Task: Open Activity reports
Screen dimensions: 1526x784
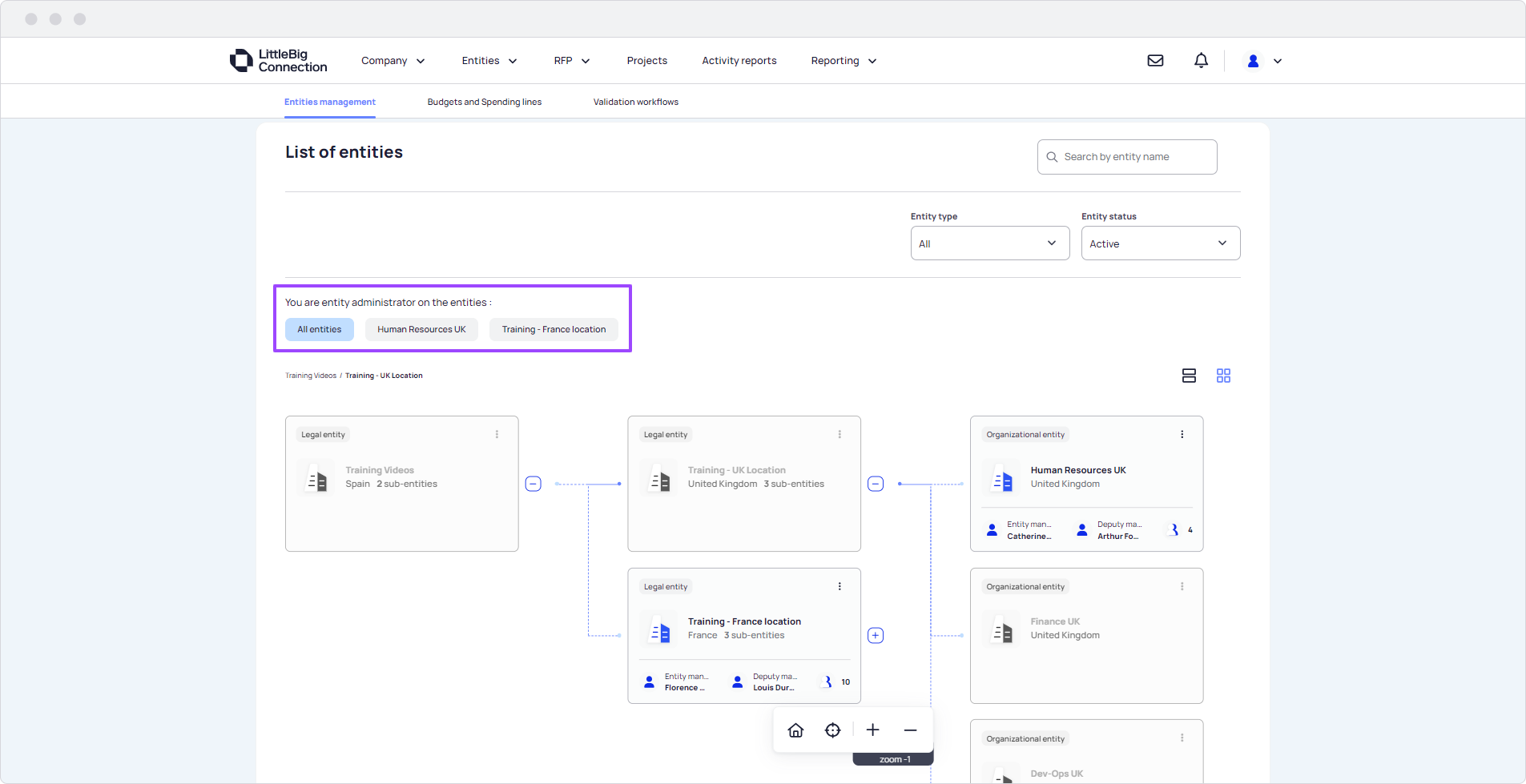Action: pyautogui.click(x=739, y=61)
